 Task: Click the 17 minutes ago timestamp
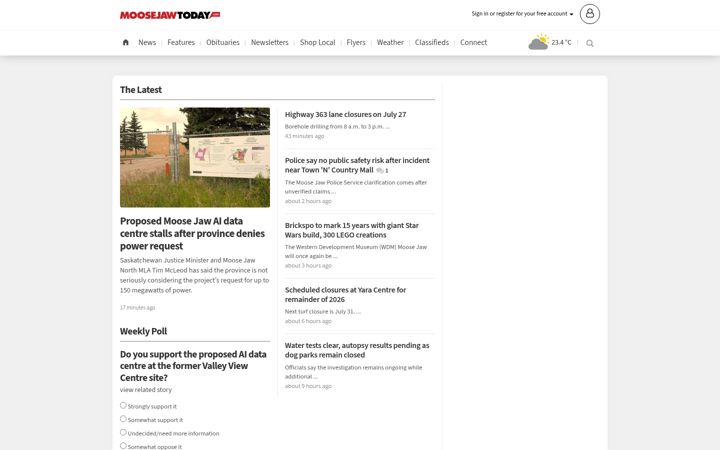[137, 308]
